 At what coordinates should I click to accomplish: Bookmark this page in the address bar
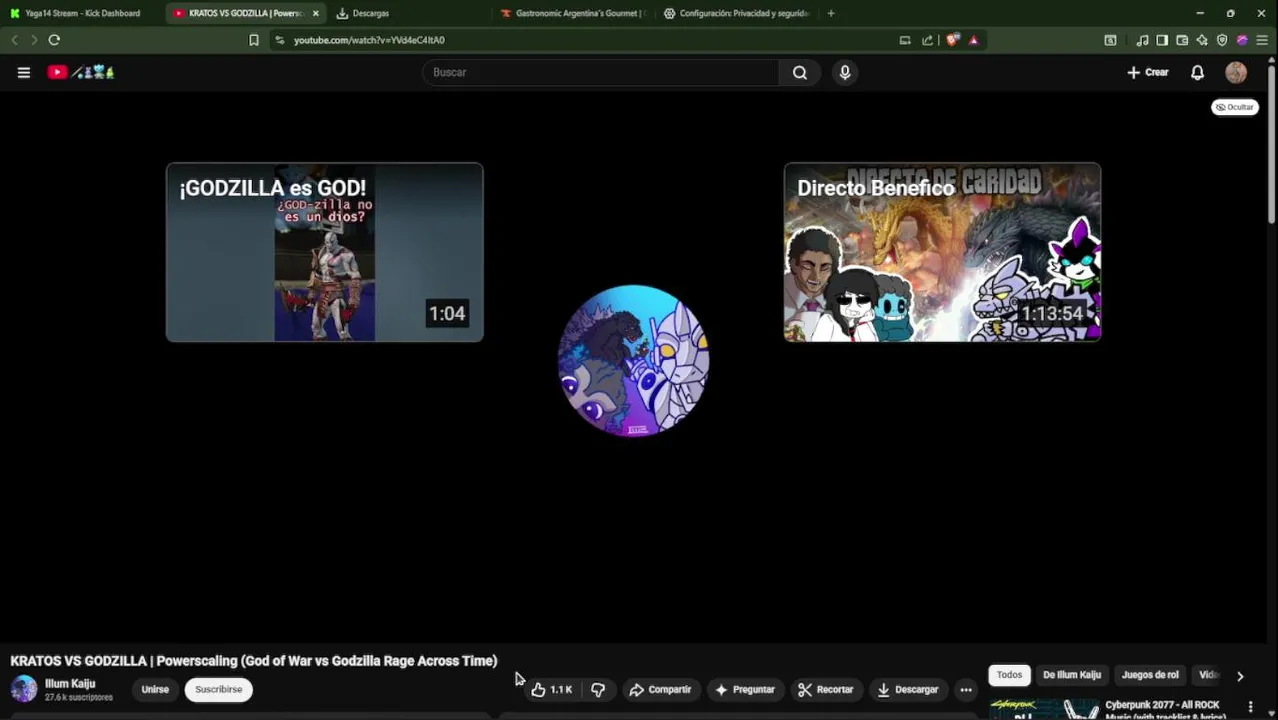(254, 40)
